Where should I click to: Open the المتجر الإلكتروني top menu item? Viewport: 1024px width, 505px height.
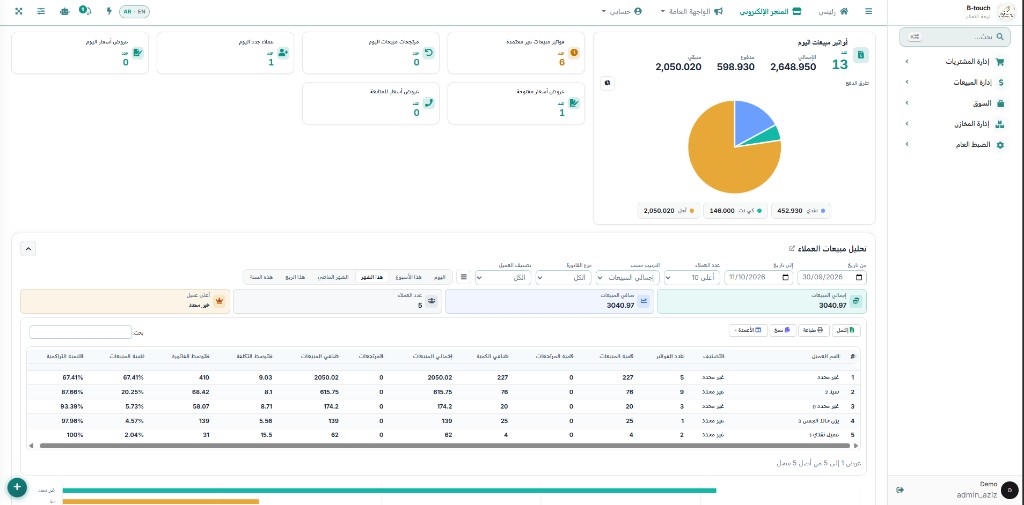coord(775,11)
